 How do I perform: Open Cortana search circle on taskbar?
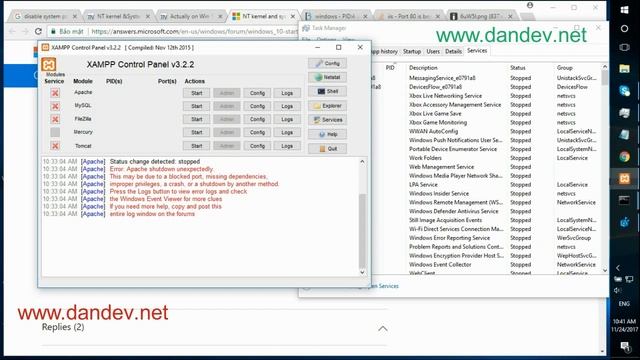coord(624,29)
